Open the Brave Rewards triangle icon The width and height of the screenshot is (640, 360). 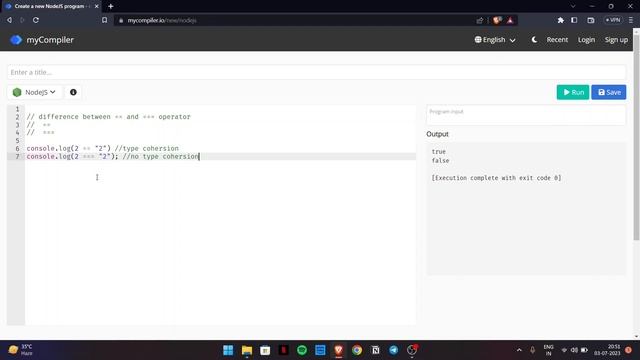click(510, 20)
